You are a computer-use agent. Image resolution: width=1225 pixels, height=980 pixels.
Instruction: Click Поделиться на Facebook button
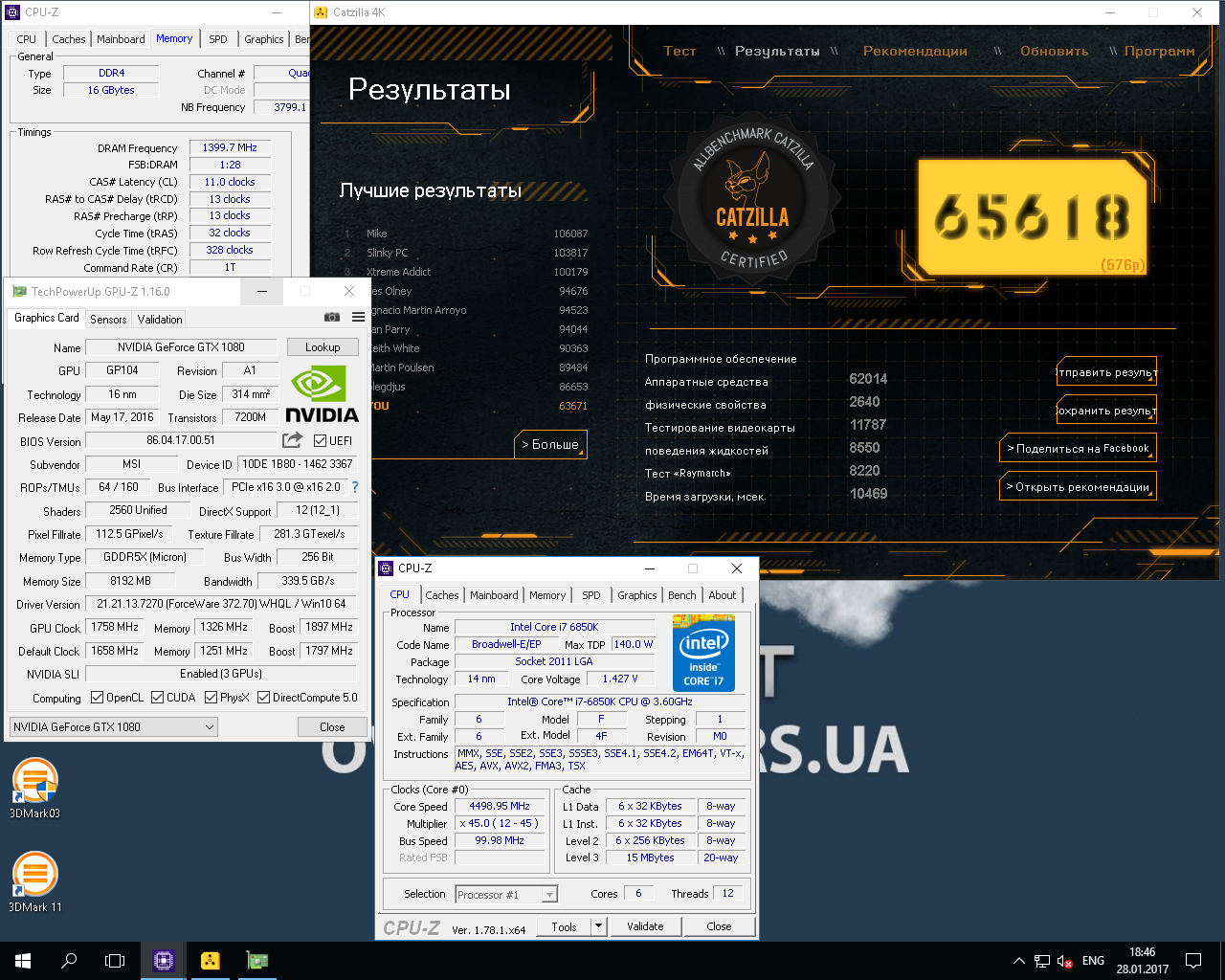(x=1078, y=448)
